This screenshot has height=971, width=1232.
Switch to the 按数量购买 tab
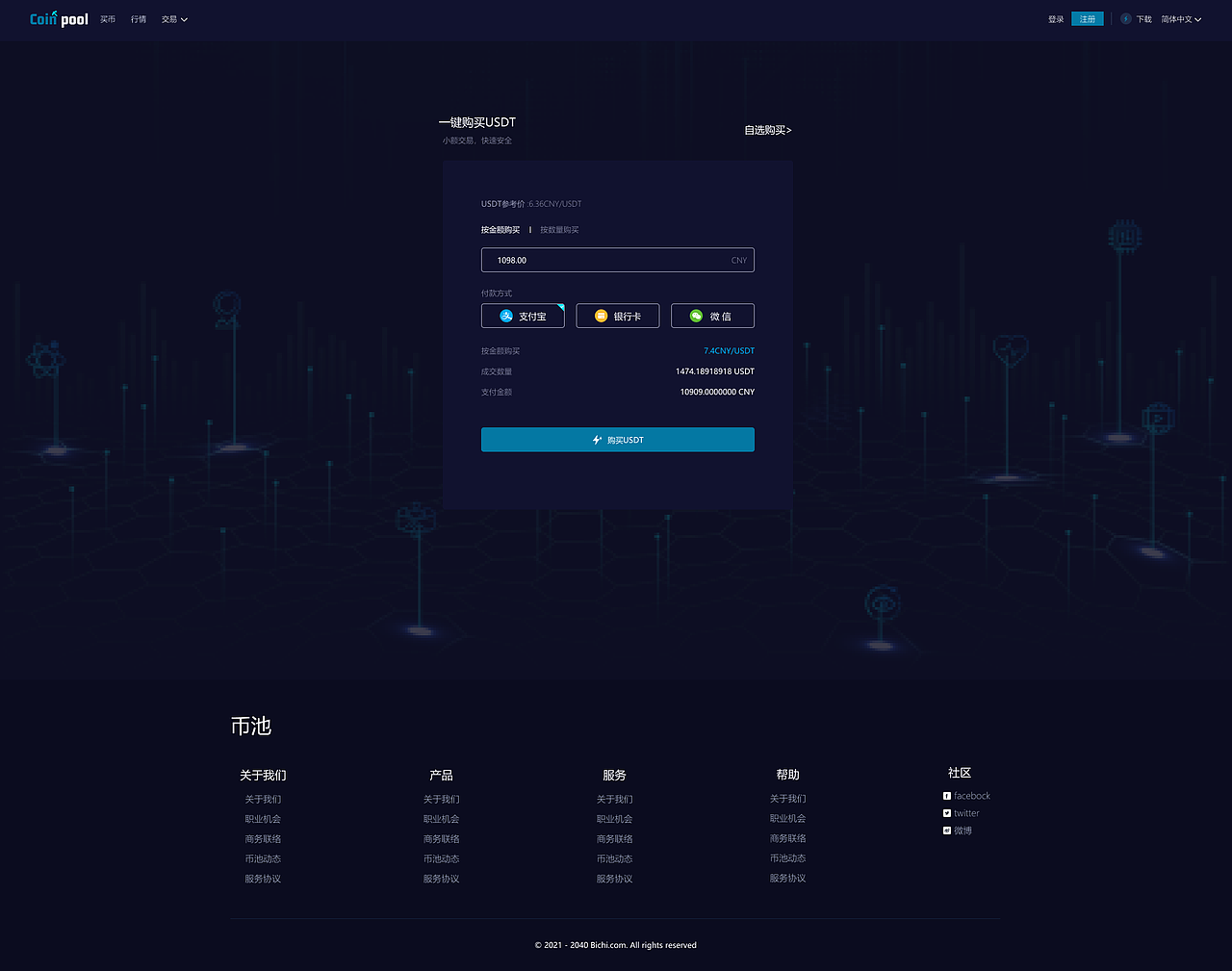[x=559, y=230]
